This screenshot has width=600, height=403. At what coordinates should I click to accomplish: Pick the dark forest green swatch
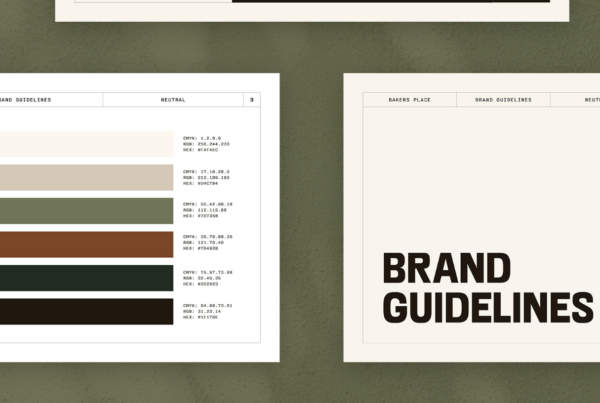pos(85,277)
